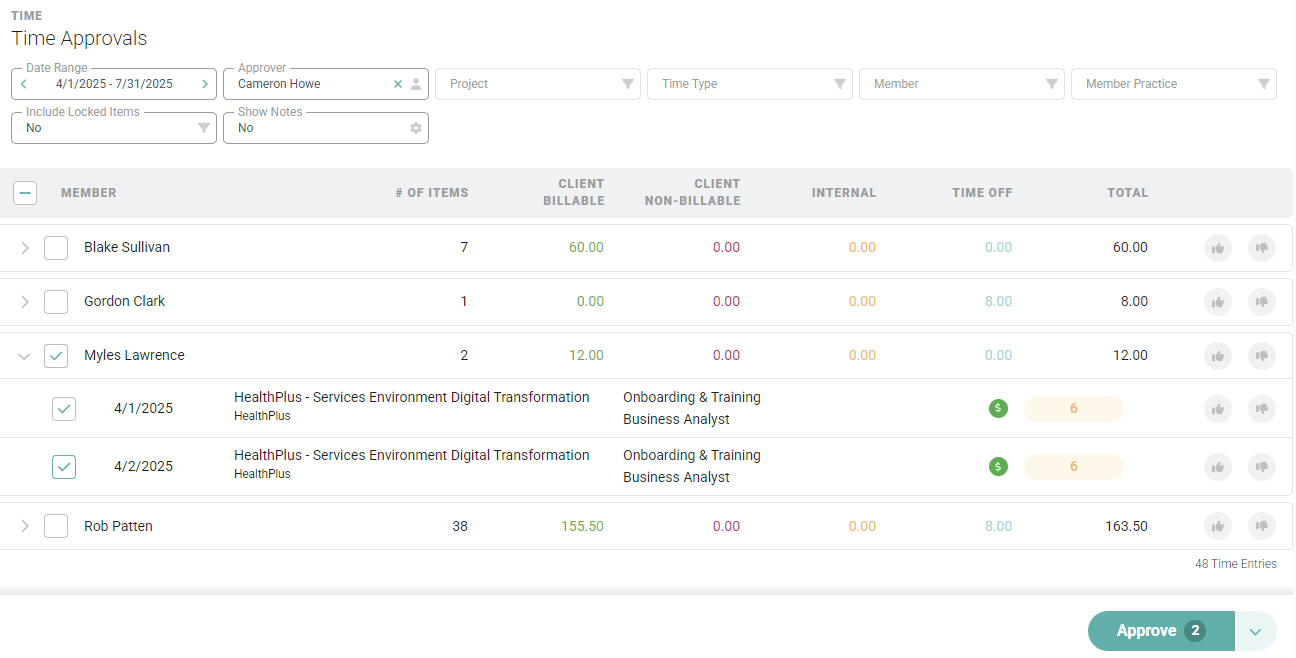Reject the 4/1/2025 entry with thumbs-down

pyautogui.click(x=1262, y=408)
